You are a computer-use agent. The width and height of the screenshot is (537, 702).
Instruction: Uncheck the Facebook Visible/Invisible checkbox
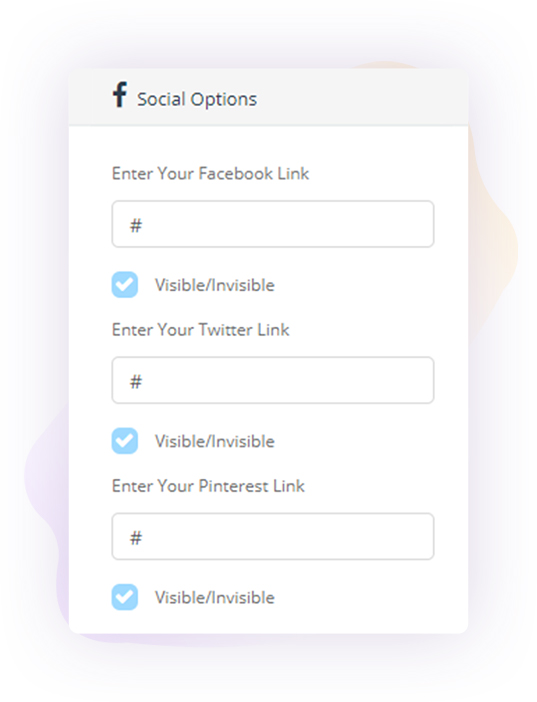click(x=125, y=284)
